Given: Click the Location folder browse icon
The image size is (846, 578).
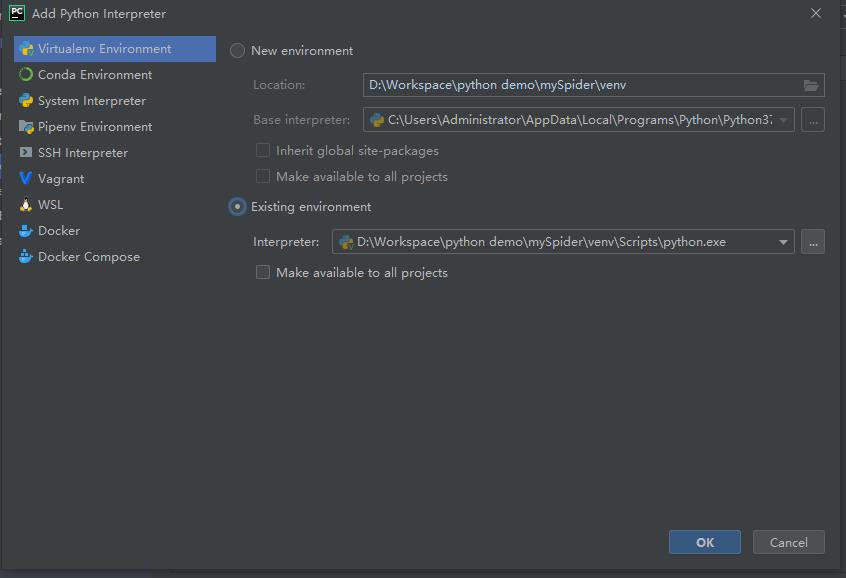Looking at the screenshot, I should [x=811, y=85].
